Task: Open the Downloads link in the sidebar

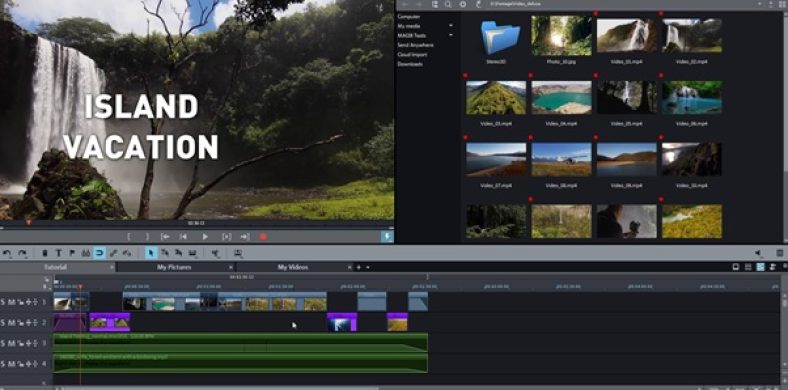Action: 410,64
